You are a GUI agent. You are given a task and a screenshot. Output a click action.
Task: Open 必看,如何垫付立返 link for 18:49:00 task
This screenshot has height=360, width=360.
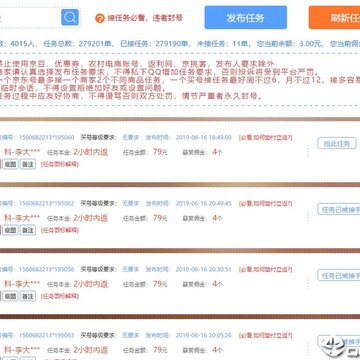pos(265,137)
